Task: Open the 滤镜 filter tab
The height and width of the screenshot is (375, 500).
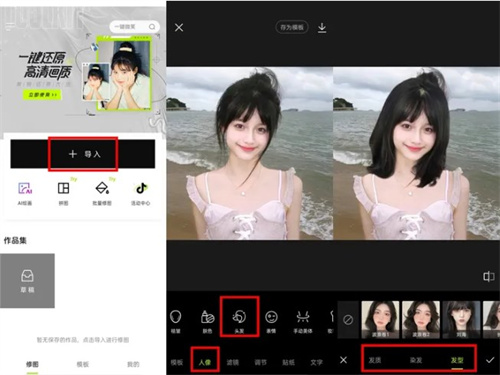Action: click(233, 362)
